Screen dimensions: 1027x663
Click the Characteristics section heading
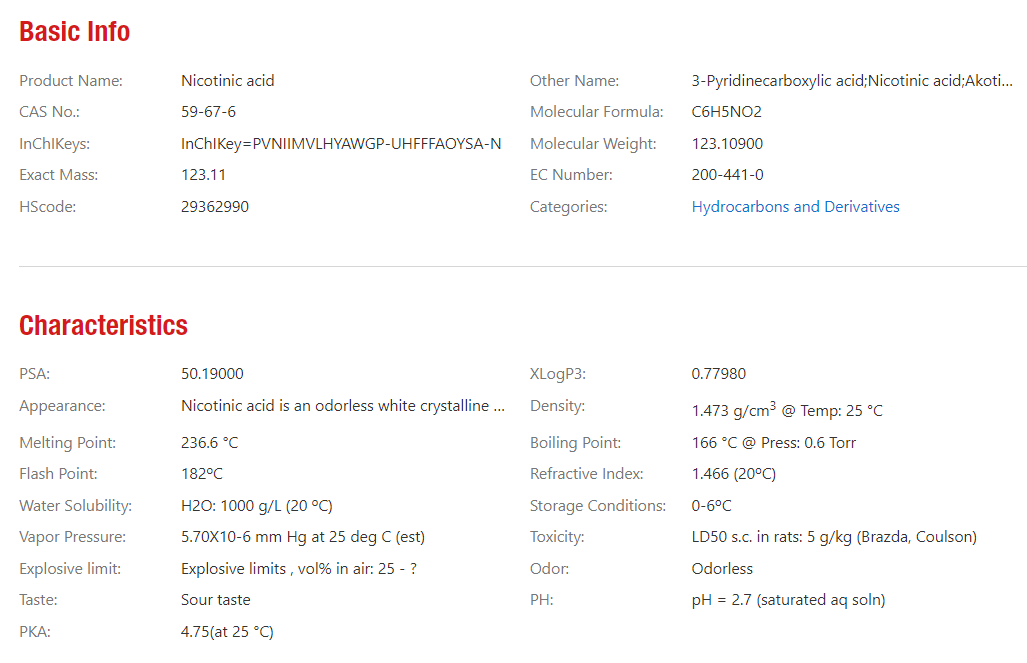pyautogui.click(x=103, y=326)
